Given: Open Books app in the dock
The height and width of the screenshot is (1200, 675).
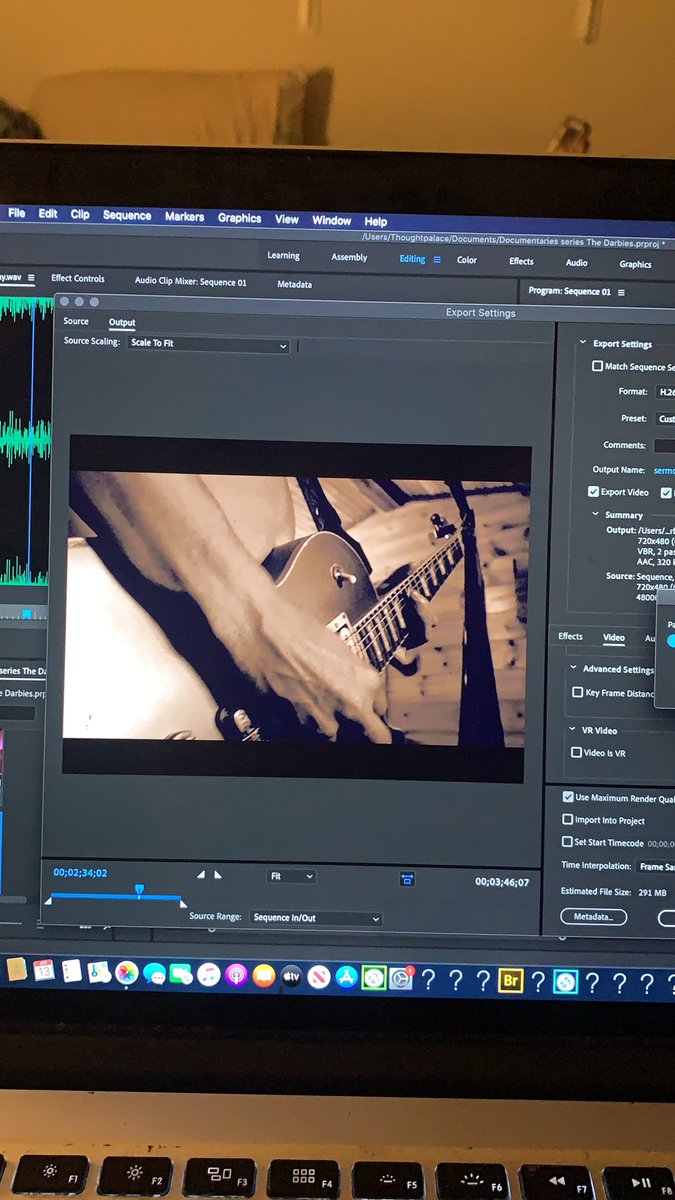Looking at the screenshot, I should [x=264, y=975].
